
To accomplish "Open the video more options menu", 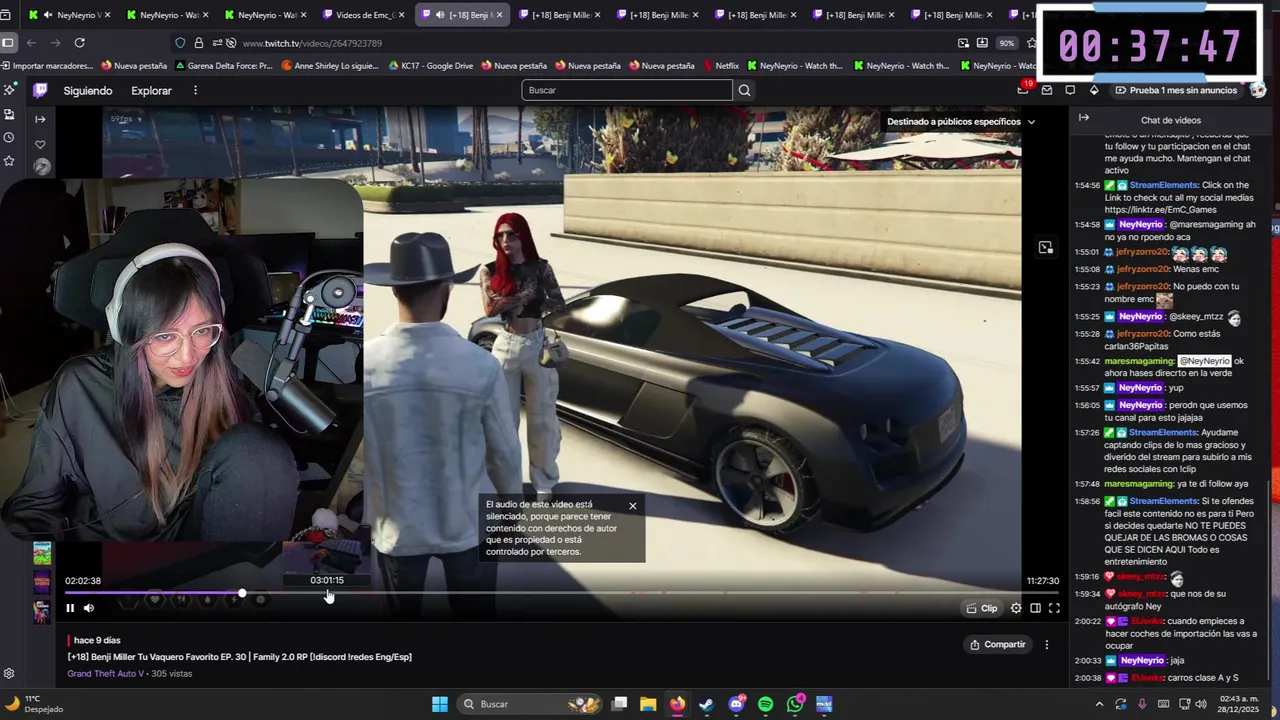I will (x=1047, y=645).
